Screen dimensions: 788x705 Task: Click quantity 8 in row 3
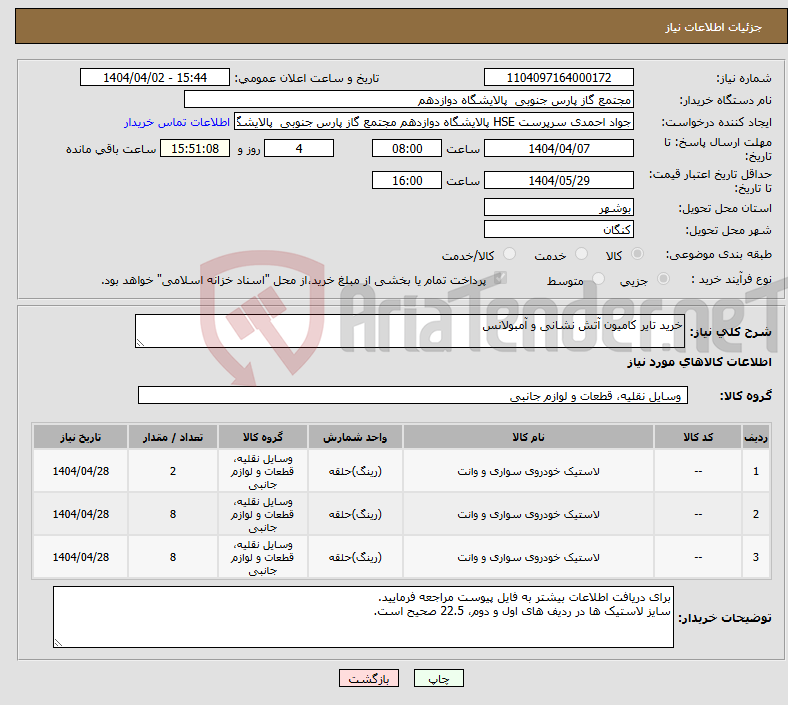[x=173, y=557]
